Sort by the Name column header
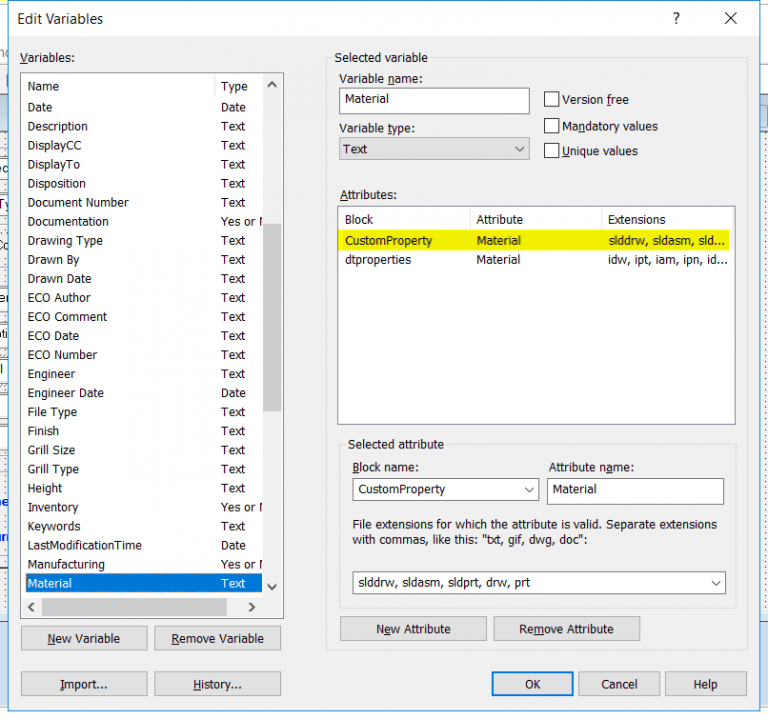Image resolution: width=768 pixels, height=719 pixels. pos(120,86)
